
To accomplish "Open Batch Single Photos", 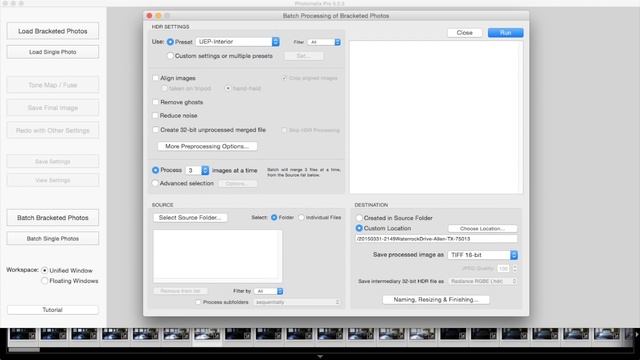I will [53, 239].
